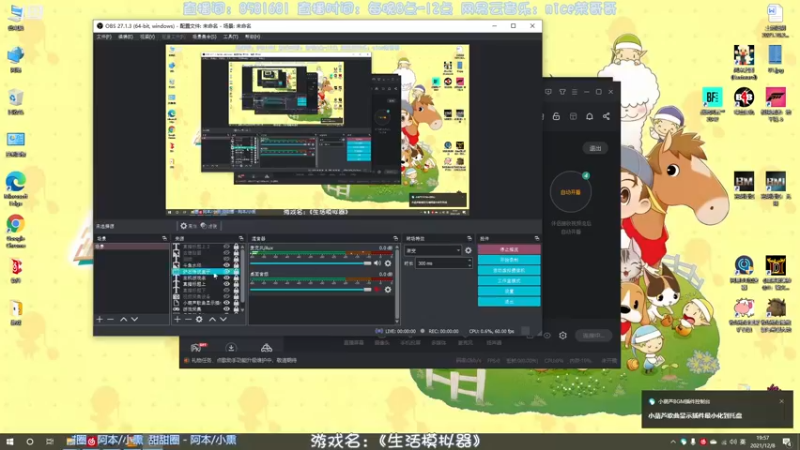The width and height of the screenshot is (800, 450).
Task: Open the scene transition type dropdown
Action: coord(433,251)
